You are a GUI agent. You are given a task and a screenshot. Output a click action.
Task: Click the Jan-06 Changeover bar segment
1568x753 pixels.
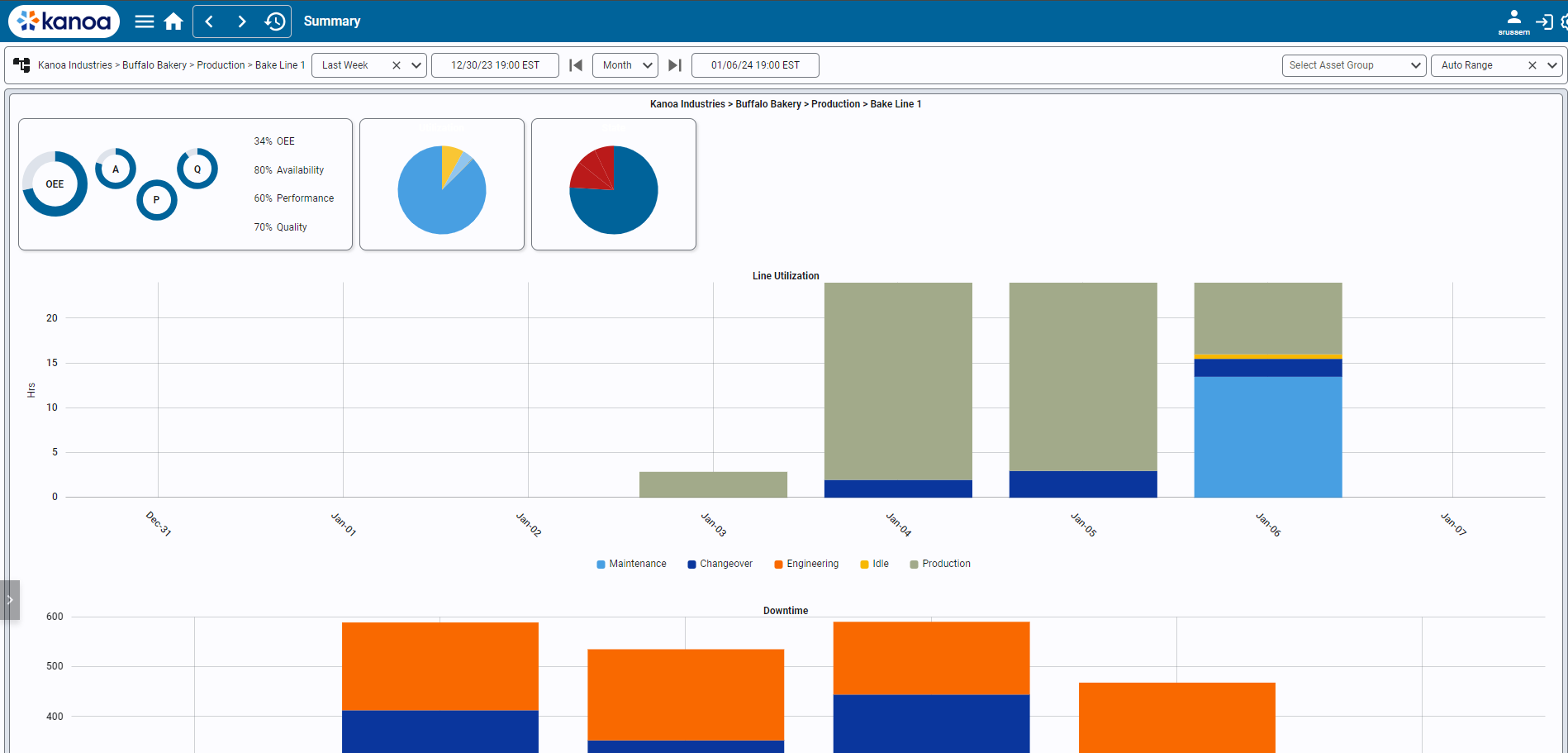pos(1268,368)
